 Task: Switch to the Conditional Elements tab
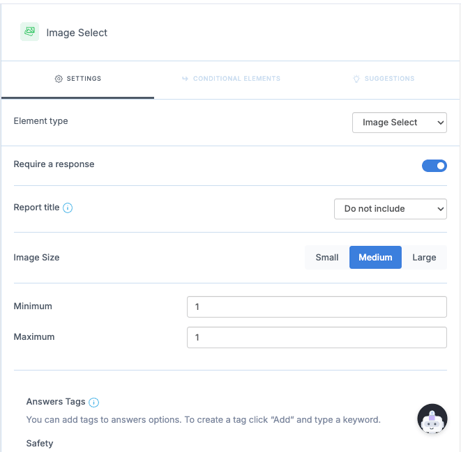click(231, 79)
